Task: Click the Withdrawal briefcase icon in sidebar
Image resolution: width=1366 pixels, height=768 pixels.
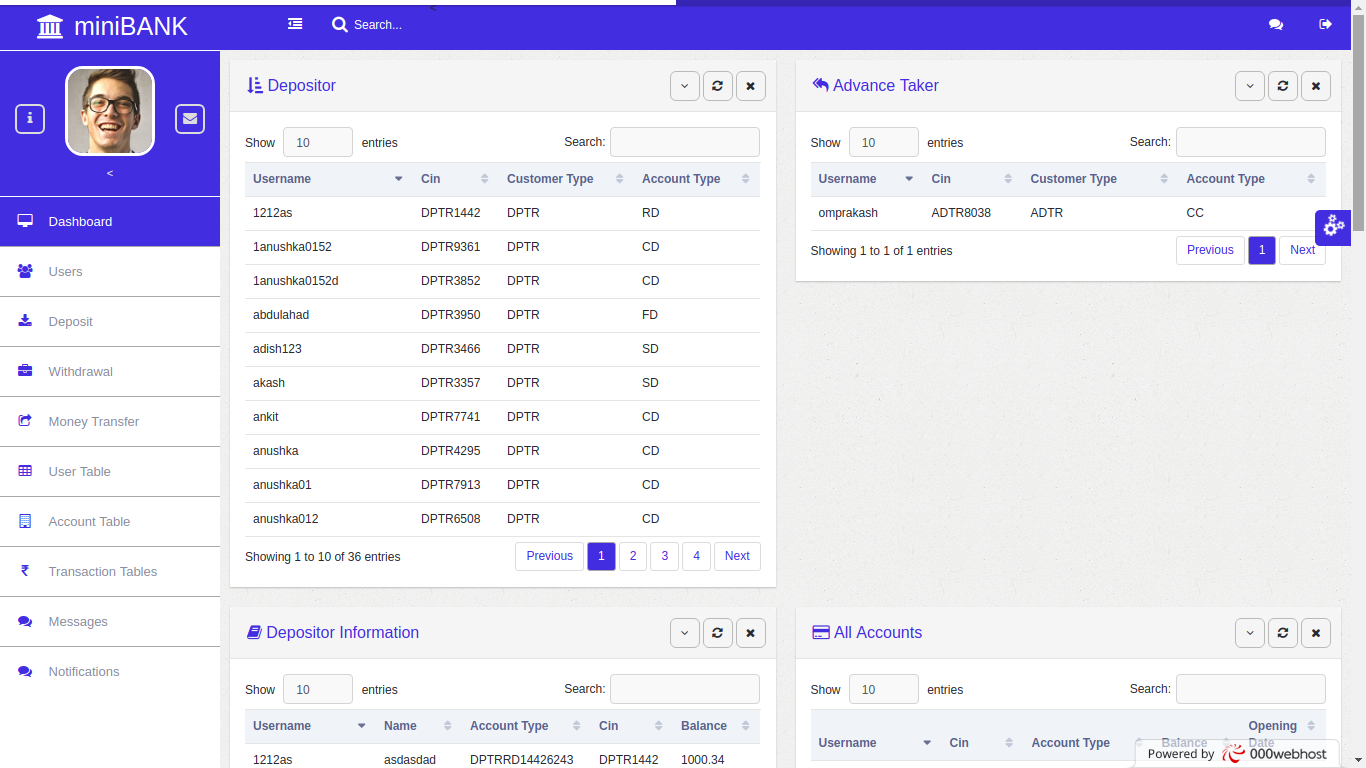Action: click(25, 371)
